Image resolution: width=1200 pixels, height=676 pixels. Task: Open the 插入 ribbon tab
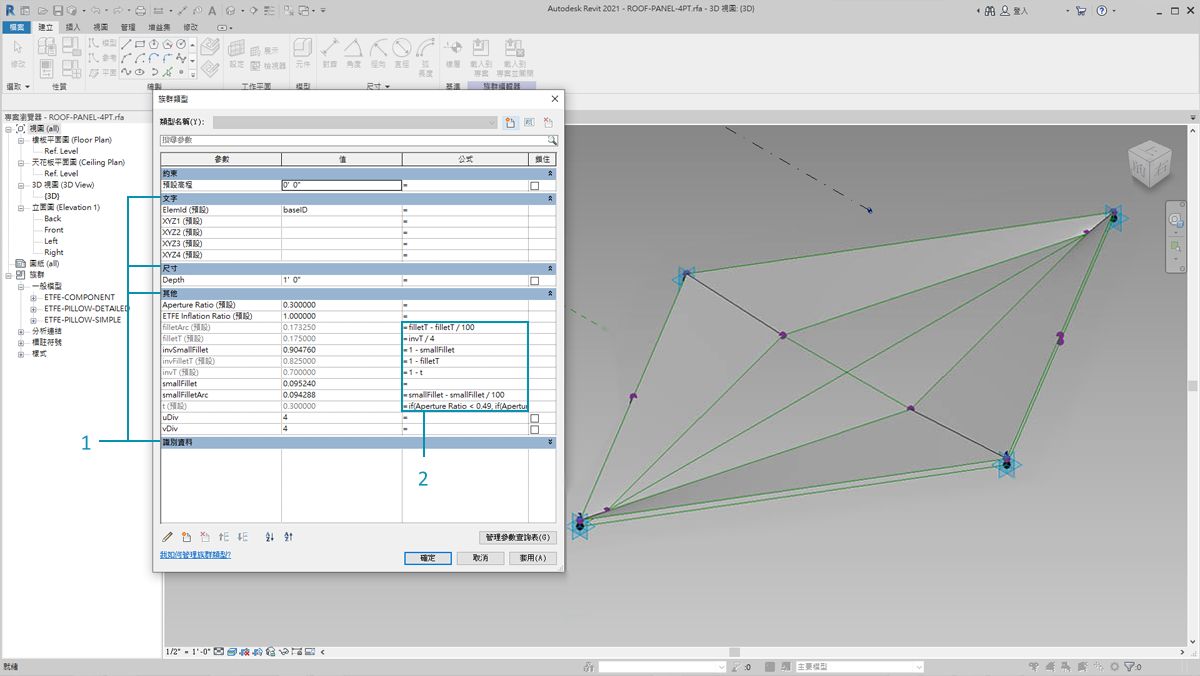73,27
